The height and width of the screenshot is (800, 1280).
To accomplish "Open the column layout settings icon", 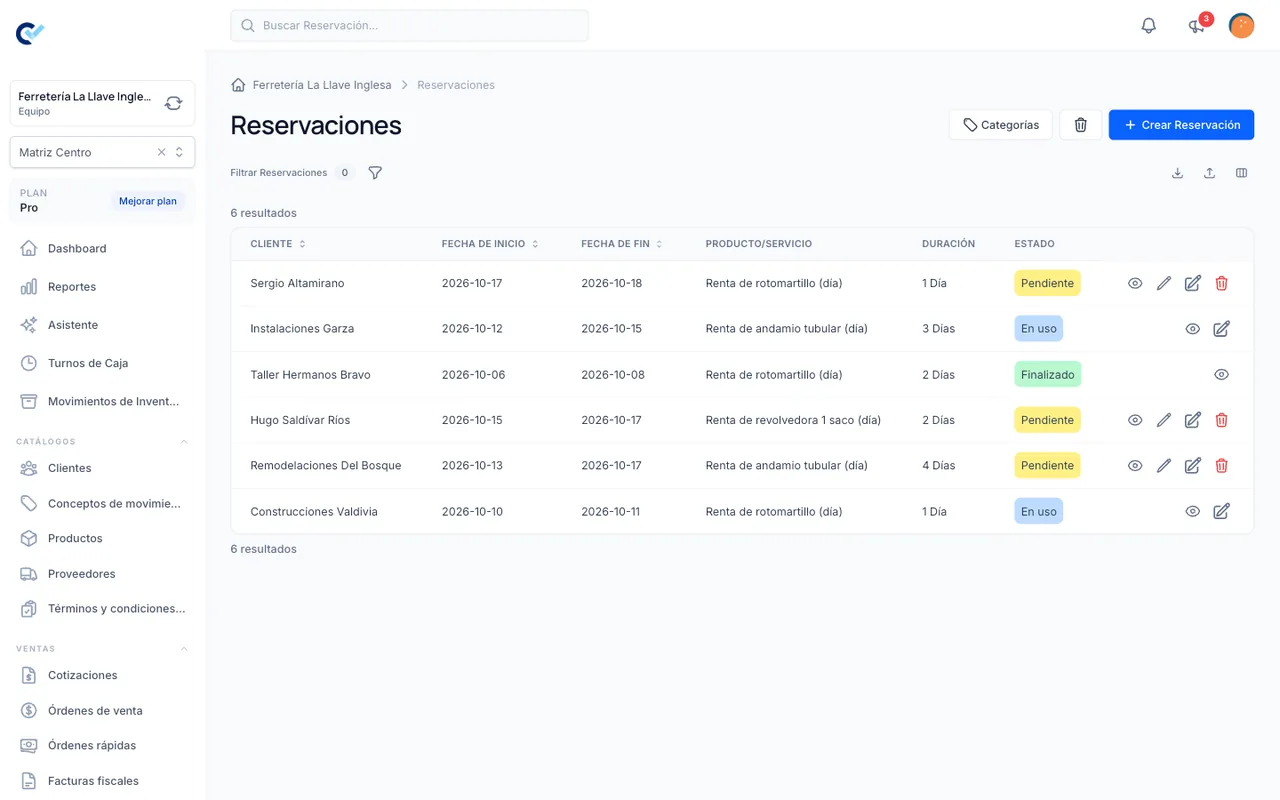I will 1241,173.
